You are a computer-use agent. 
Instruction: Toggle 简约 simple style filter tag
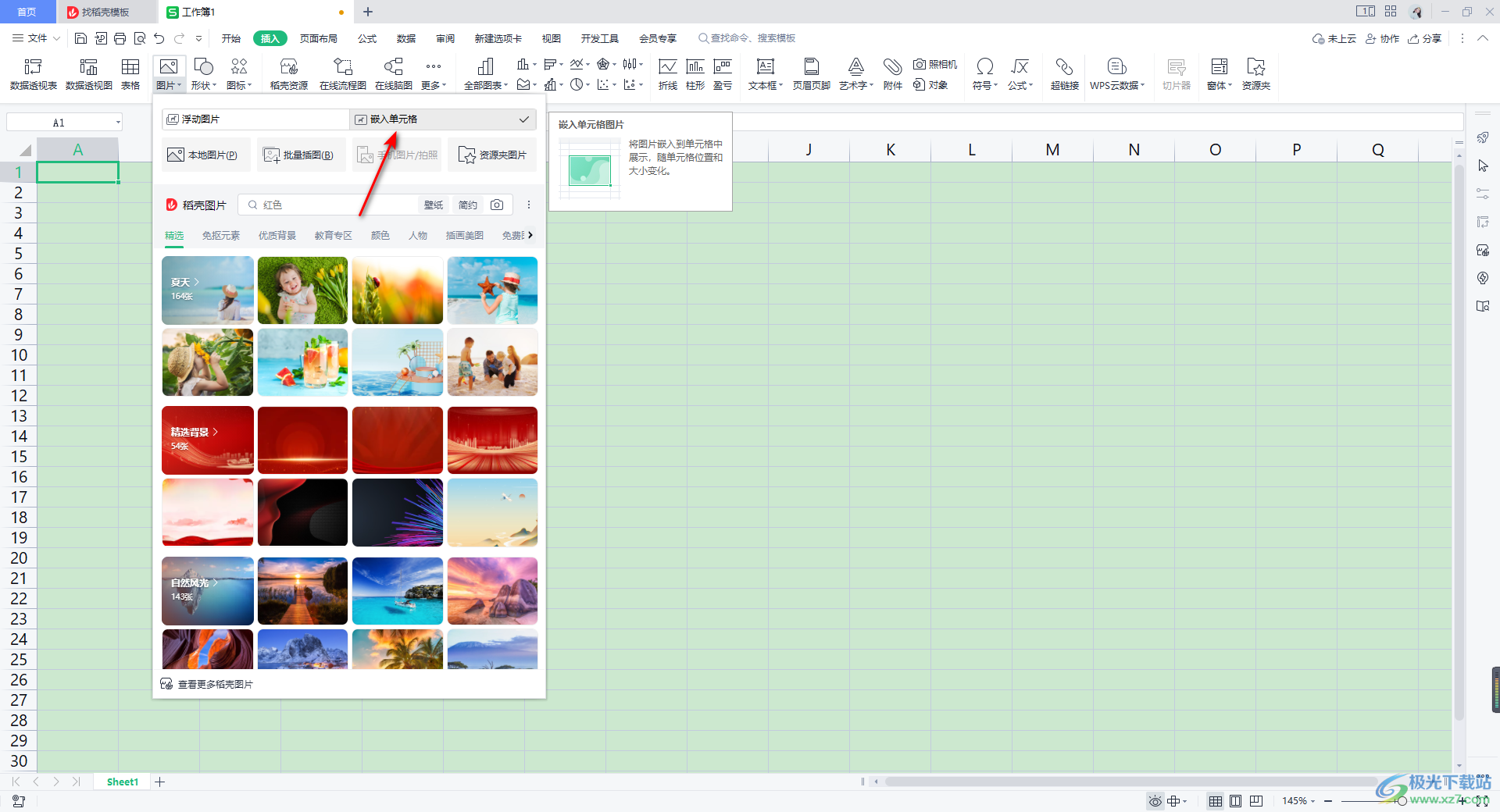[468, 205]
